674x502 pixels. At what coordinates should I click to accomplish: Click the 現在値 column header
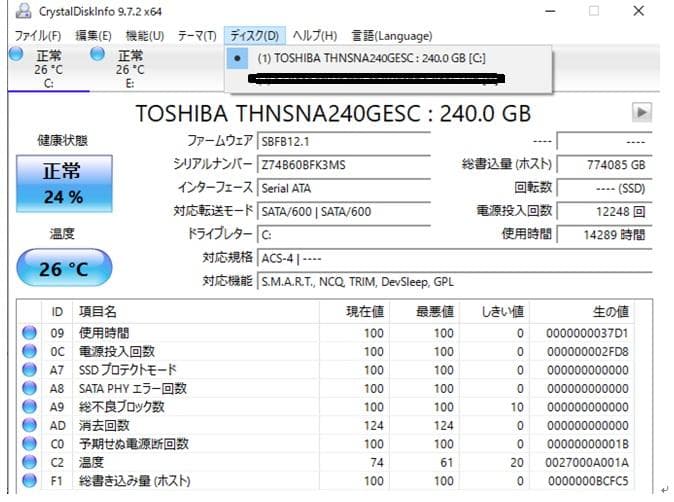pyautogui.click(x=355, y=312)
